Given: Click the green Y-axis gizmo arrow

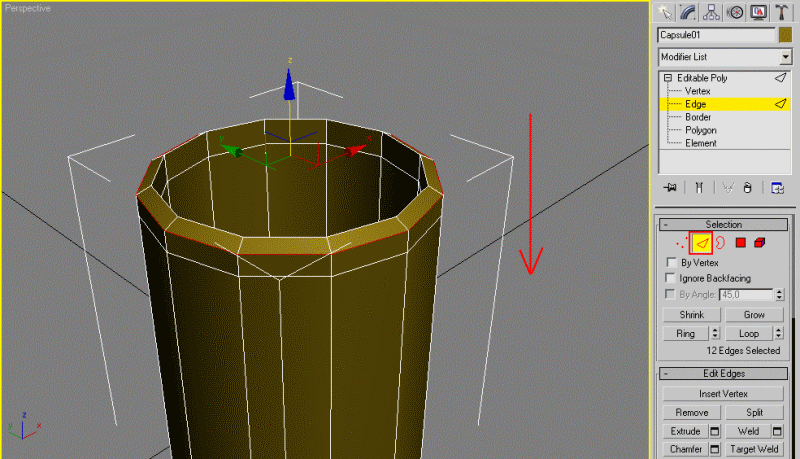Looking at the screenshot, I should pos(231,150).
